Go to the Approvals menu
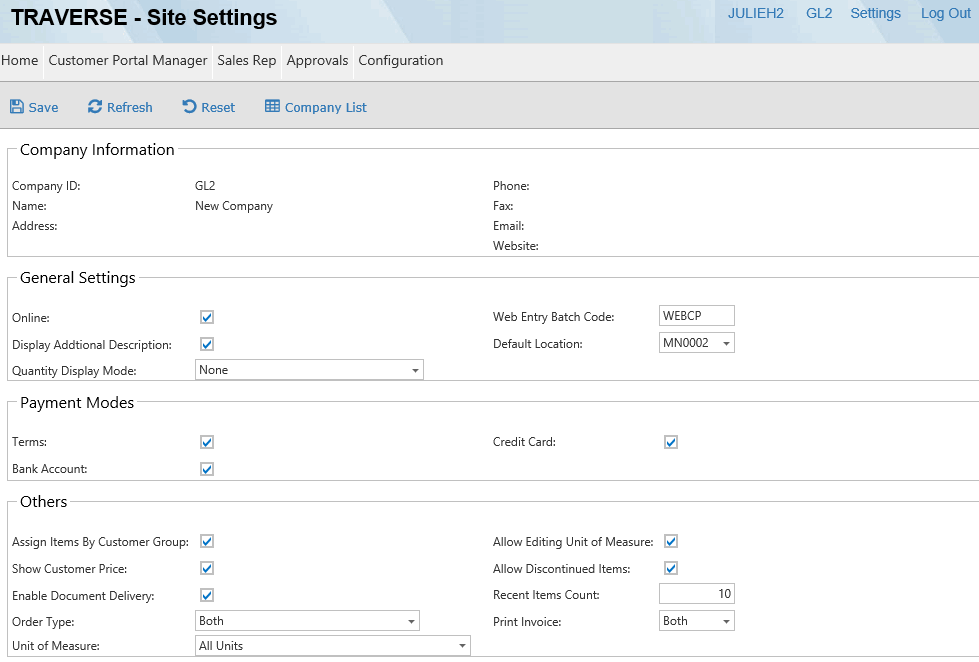 pyautogui.click(x=317, y=61)
